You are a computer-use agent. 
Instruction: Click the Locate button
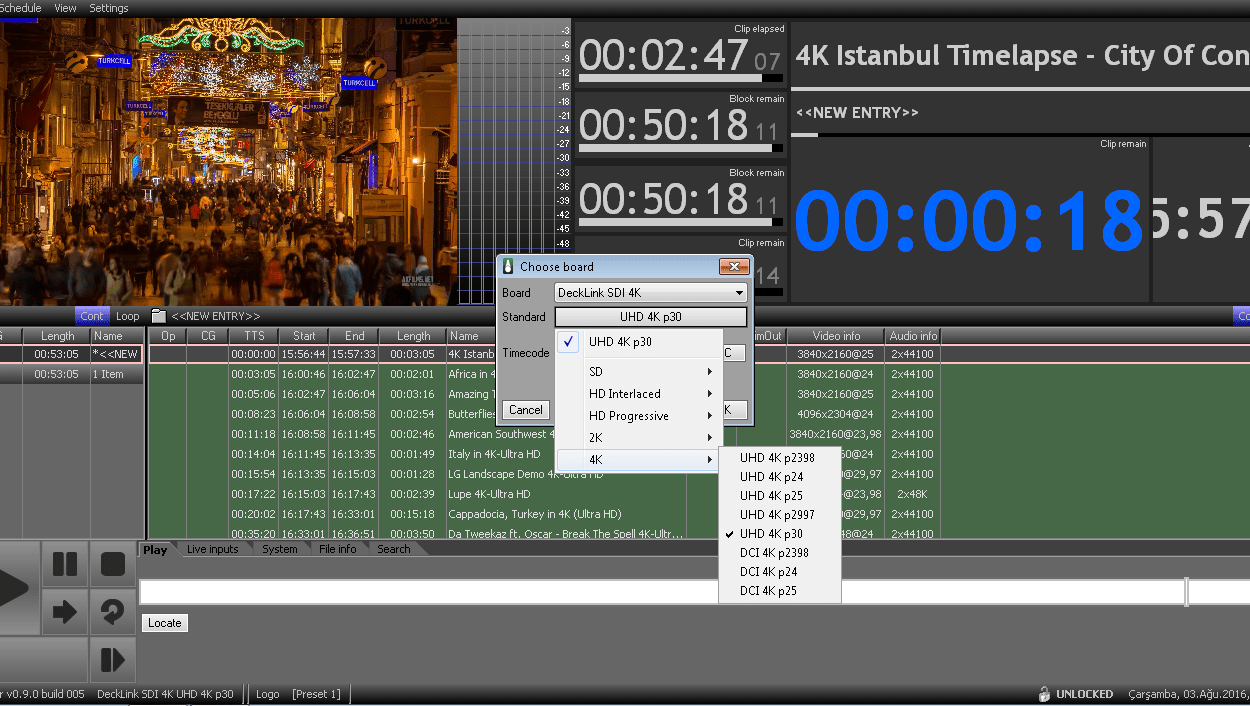[164, 623]
